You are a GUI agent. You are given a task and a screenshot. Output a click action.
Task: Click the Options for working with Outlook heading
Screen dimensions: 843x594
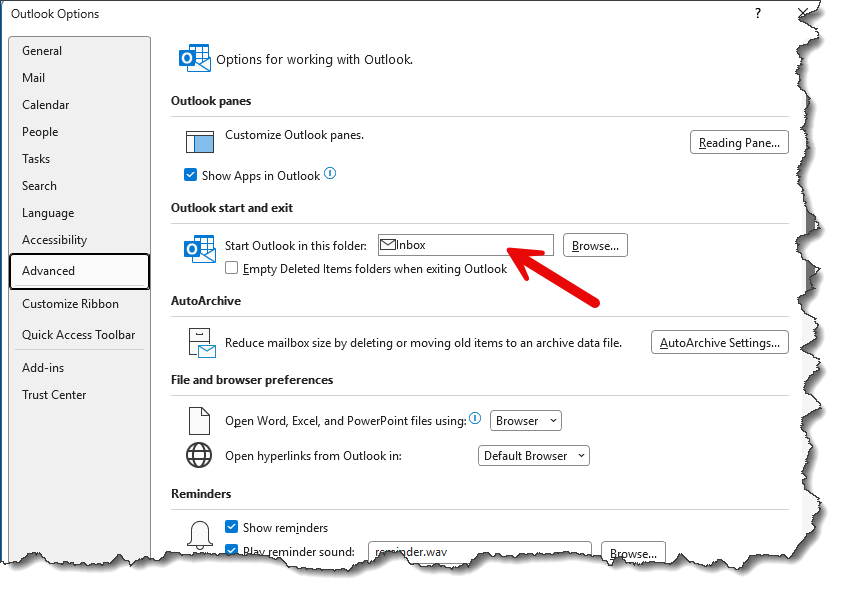[x=315, y=59]
